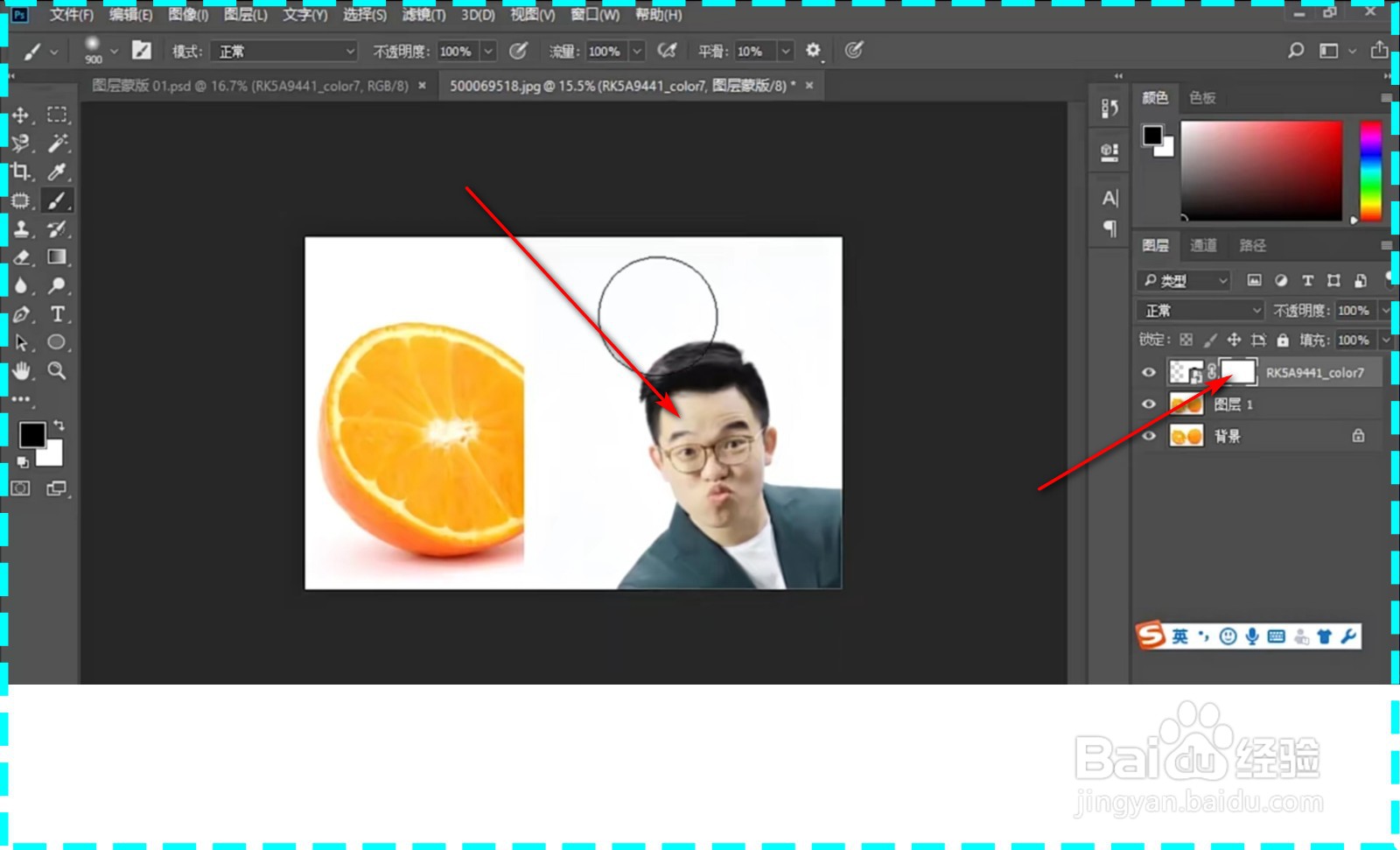Open the brush opacity 100% dropdown arrow
The height and width of the screenshot is (850, 1400).
488,52
